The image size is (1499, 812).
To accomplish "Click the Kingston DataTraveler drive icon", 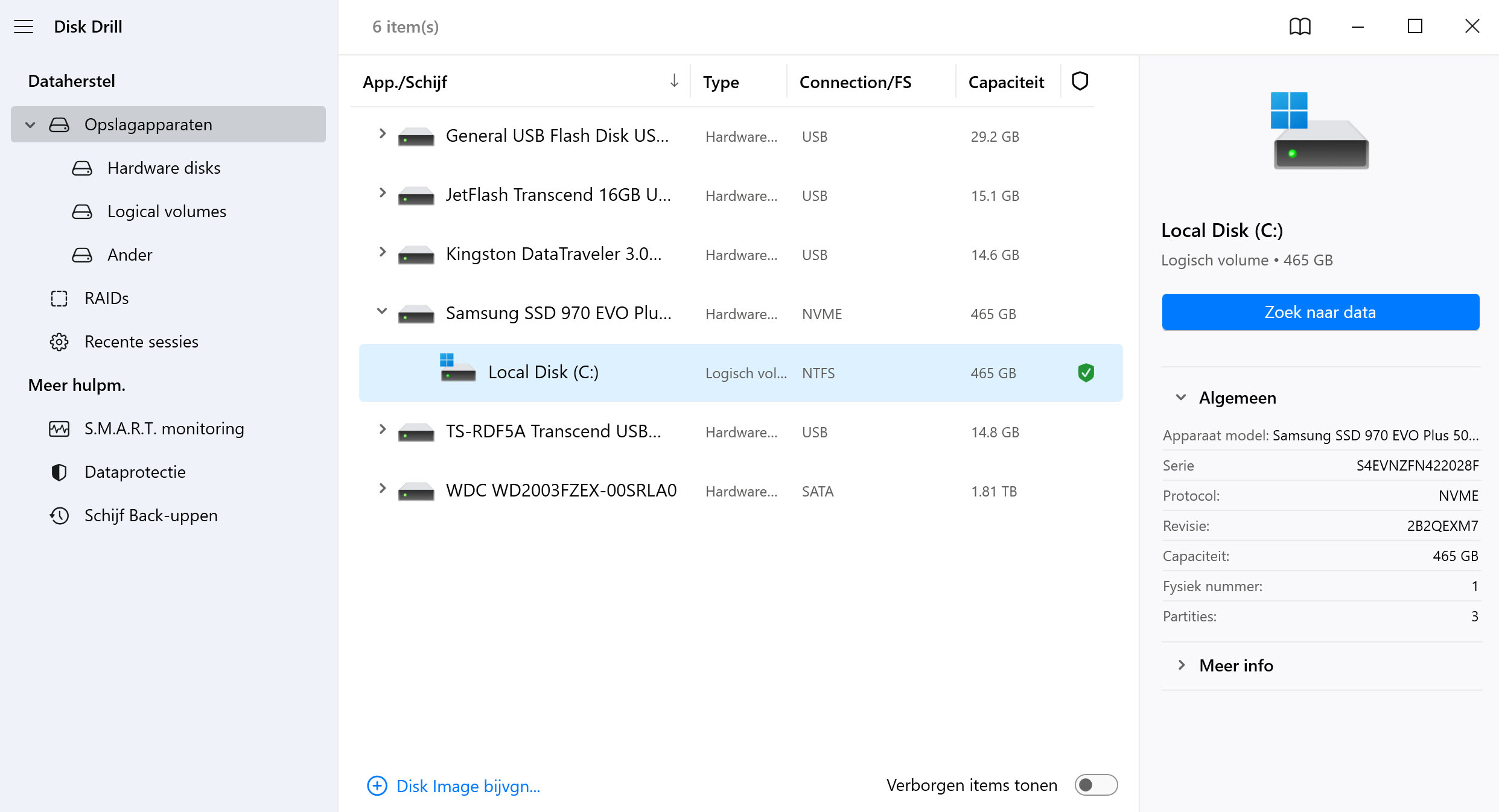I will [416, 255].
